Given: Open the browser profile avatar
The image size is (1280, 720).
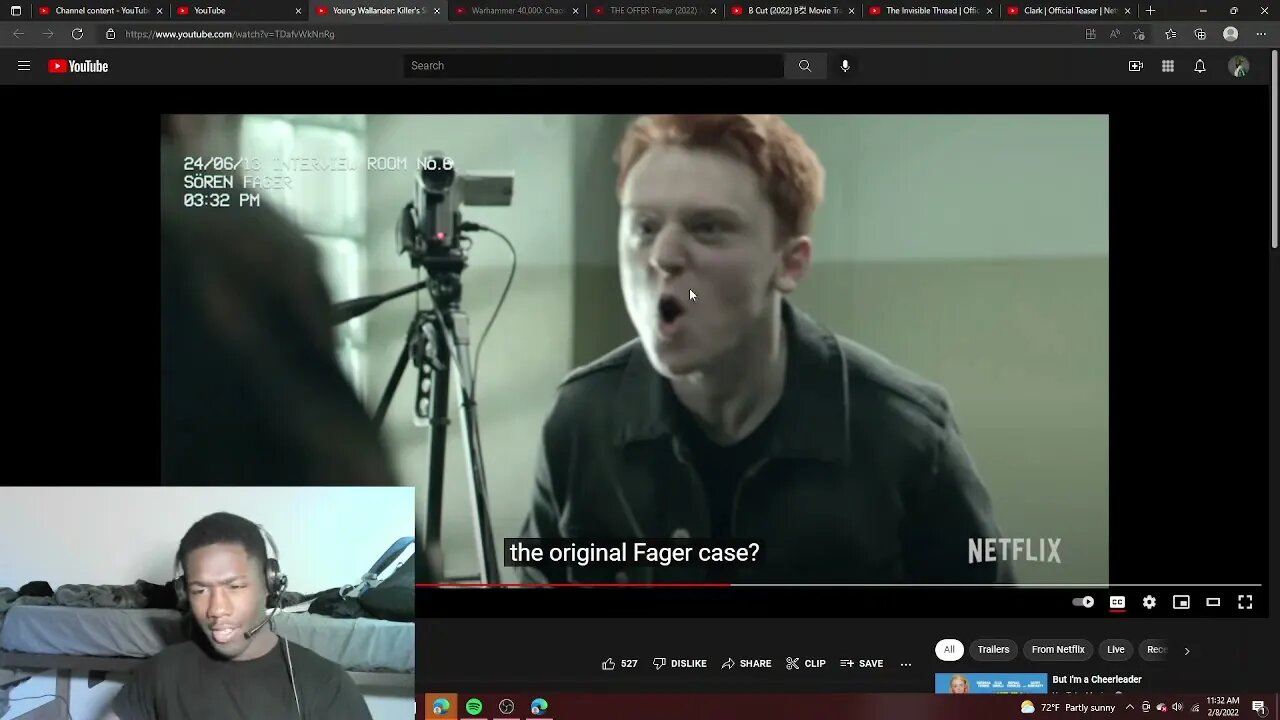Looking at the screenshot, I should click(x=1231, y=34).
